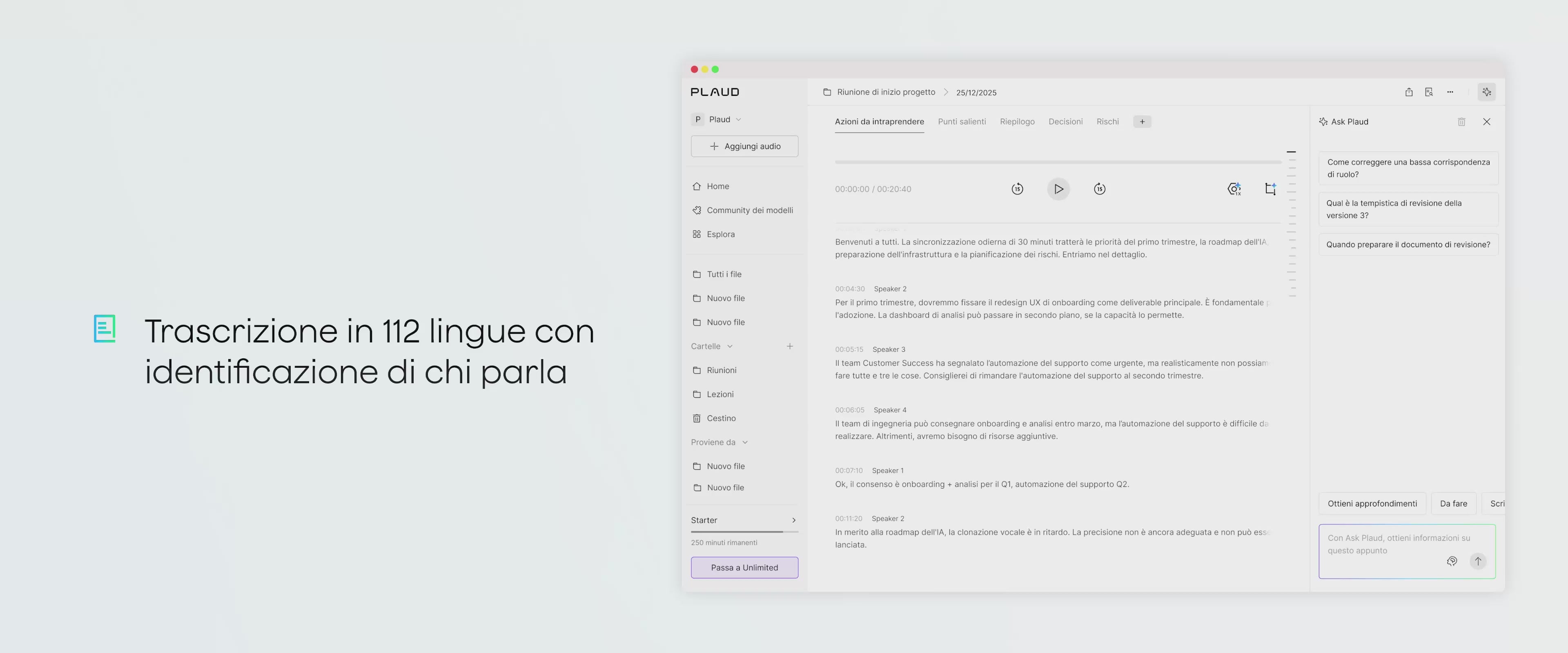The height and width of the screenshot is (653, 1568).
Task: Open the Decisioni tab
Action: point(1065,122)
